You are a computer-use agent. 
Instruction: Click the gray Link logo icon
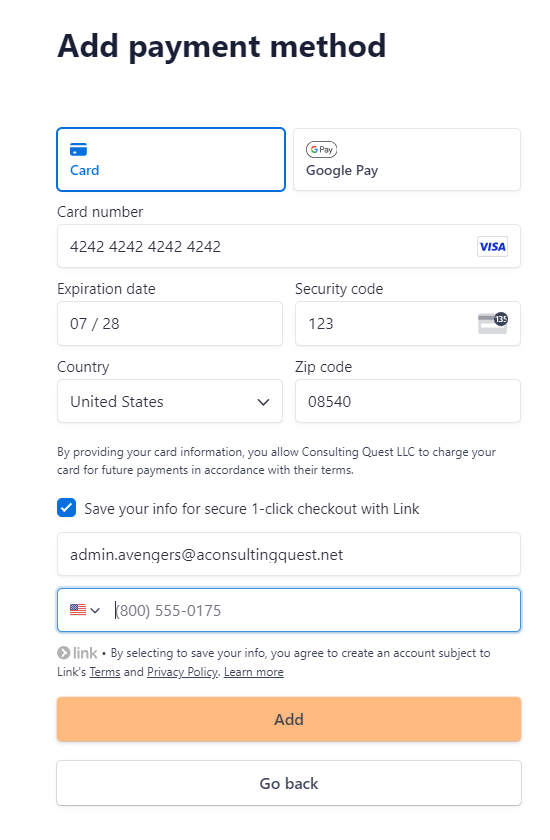(x=77, y=652)
